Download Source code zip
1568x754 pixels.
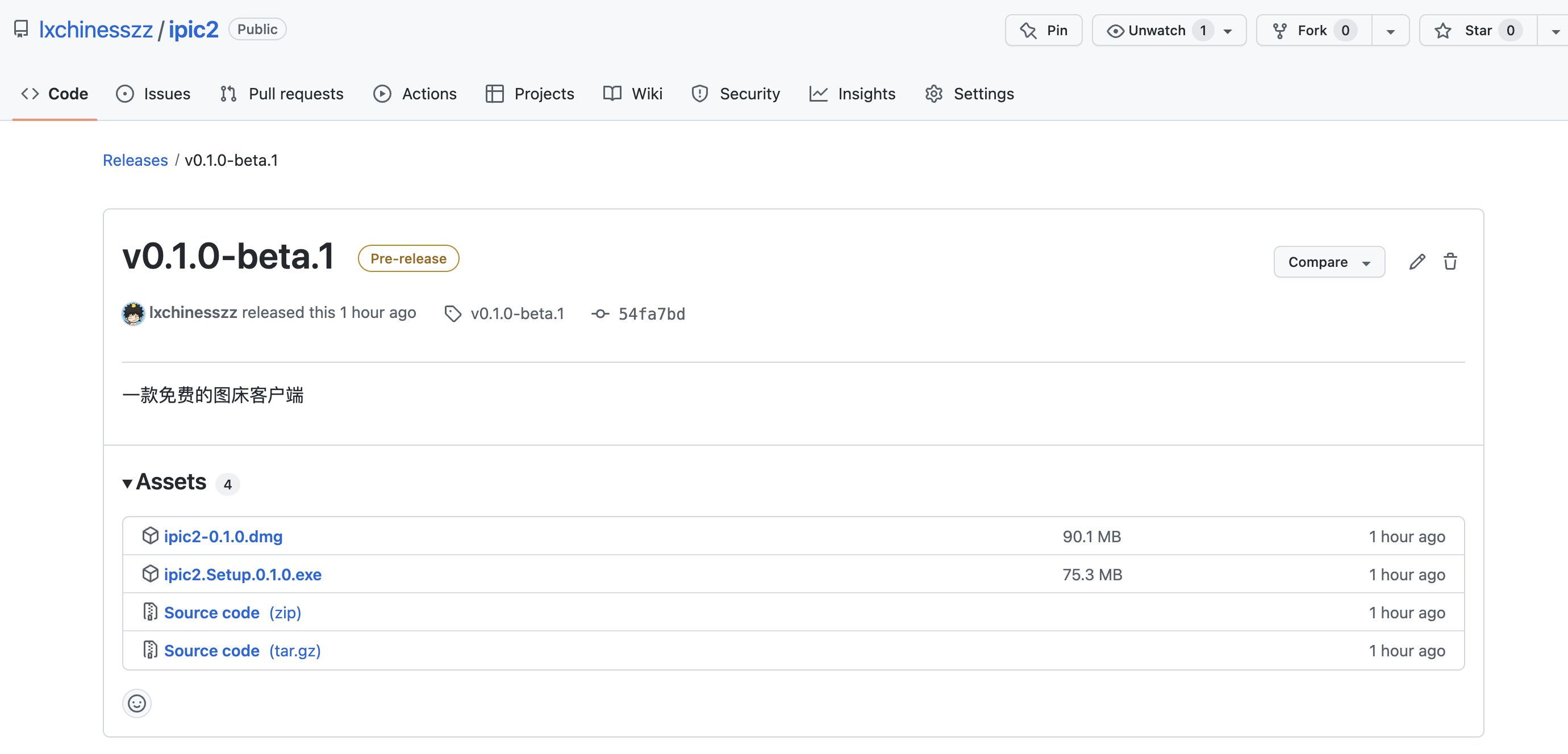pos(232,613)
